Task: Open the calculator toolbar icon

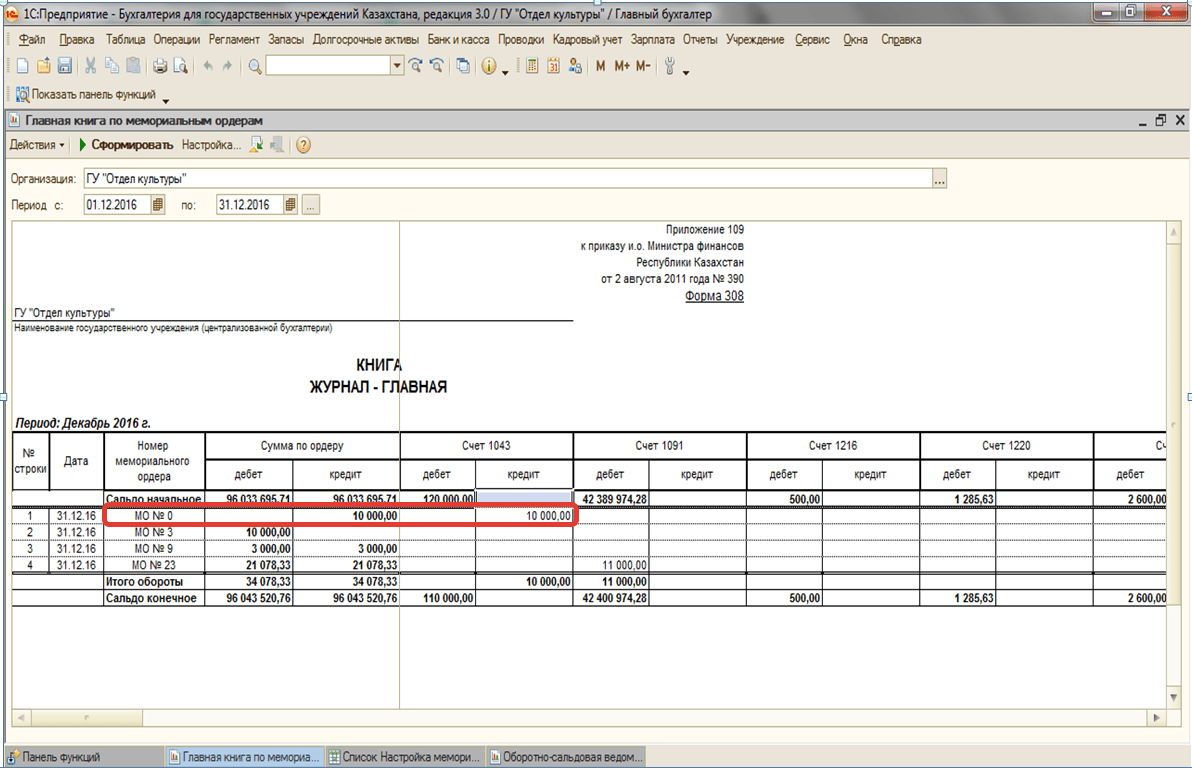Action: (x=531, y=67)
